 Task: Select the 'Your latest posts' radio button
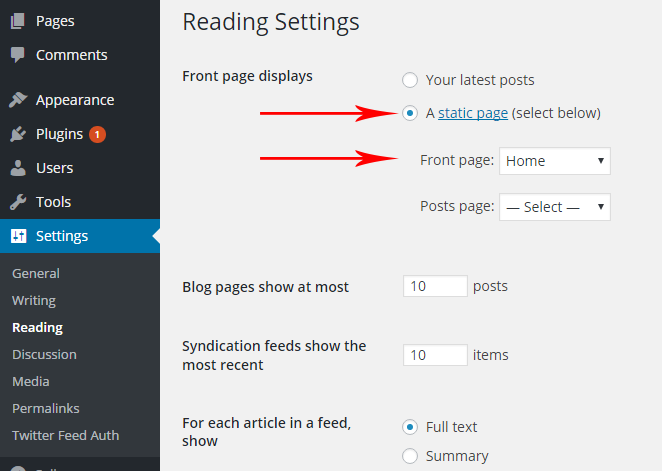click(409, 80)
